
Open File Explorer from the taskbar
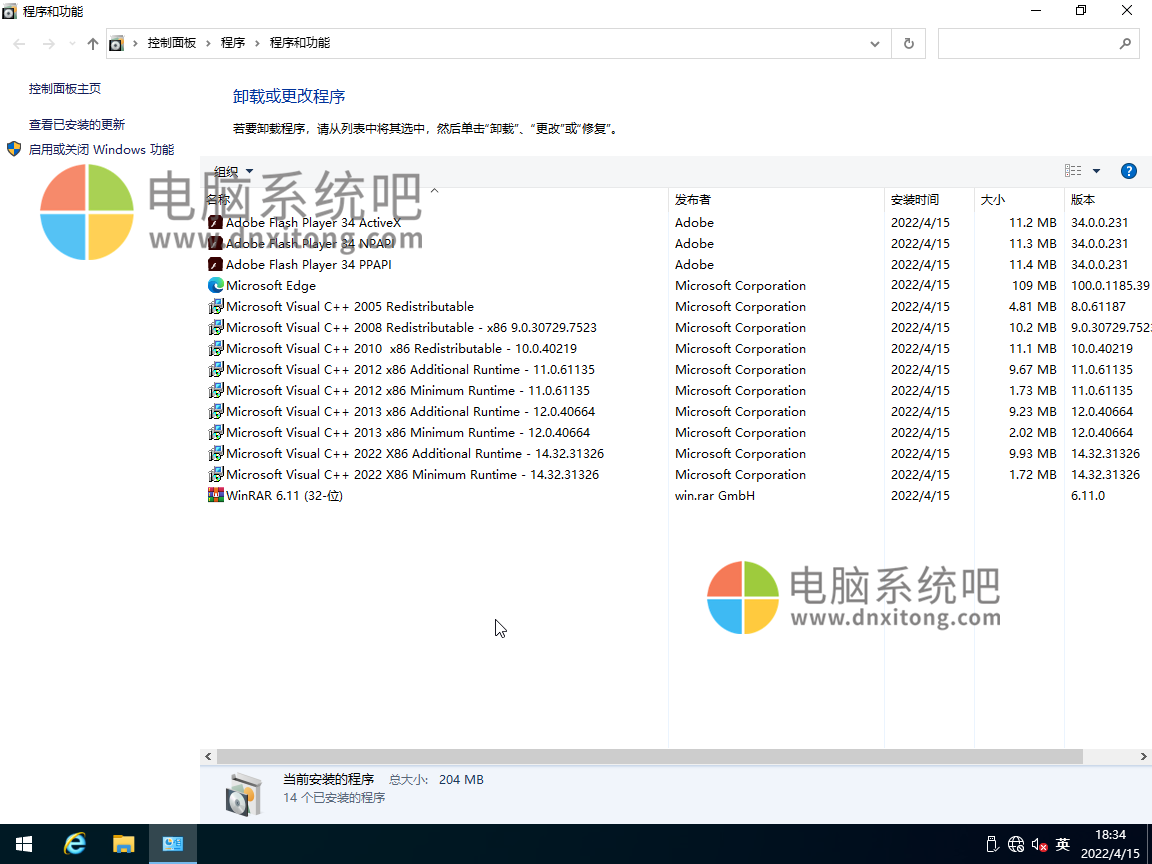(x=124, y=843)
